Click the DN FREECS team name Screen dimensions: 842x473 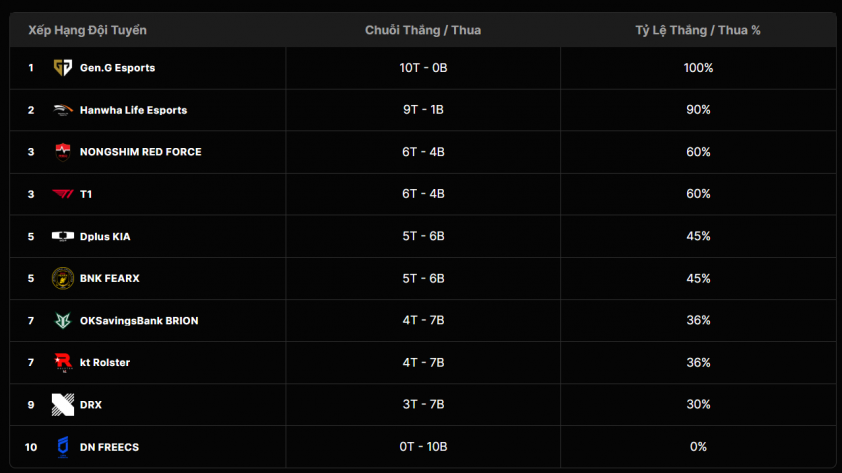tap(110, 447)
